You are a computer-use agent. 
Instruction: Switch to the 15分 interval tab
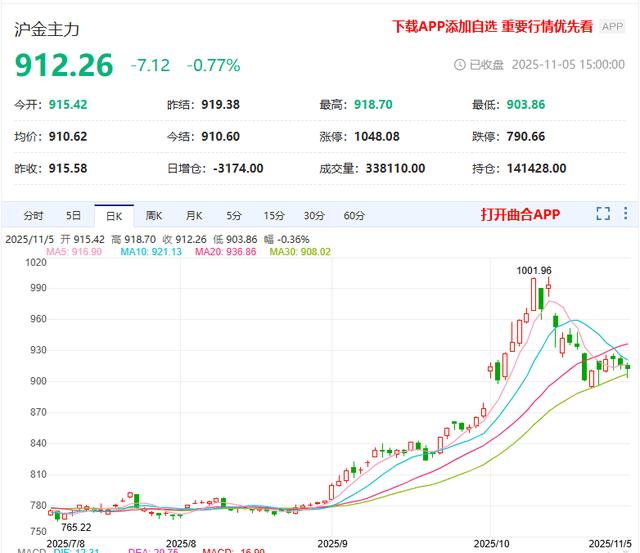(273, 215)
